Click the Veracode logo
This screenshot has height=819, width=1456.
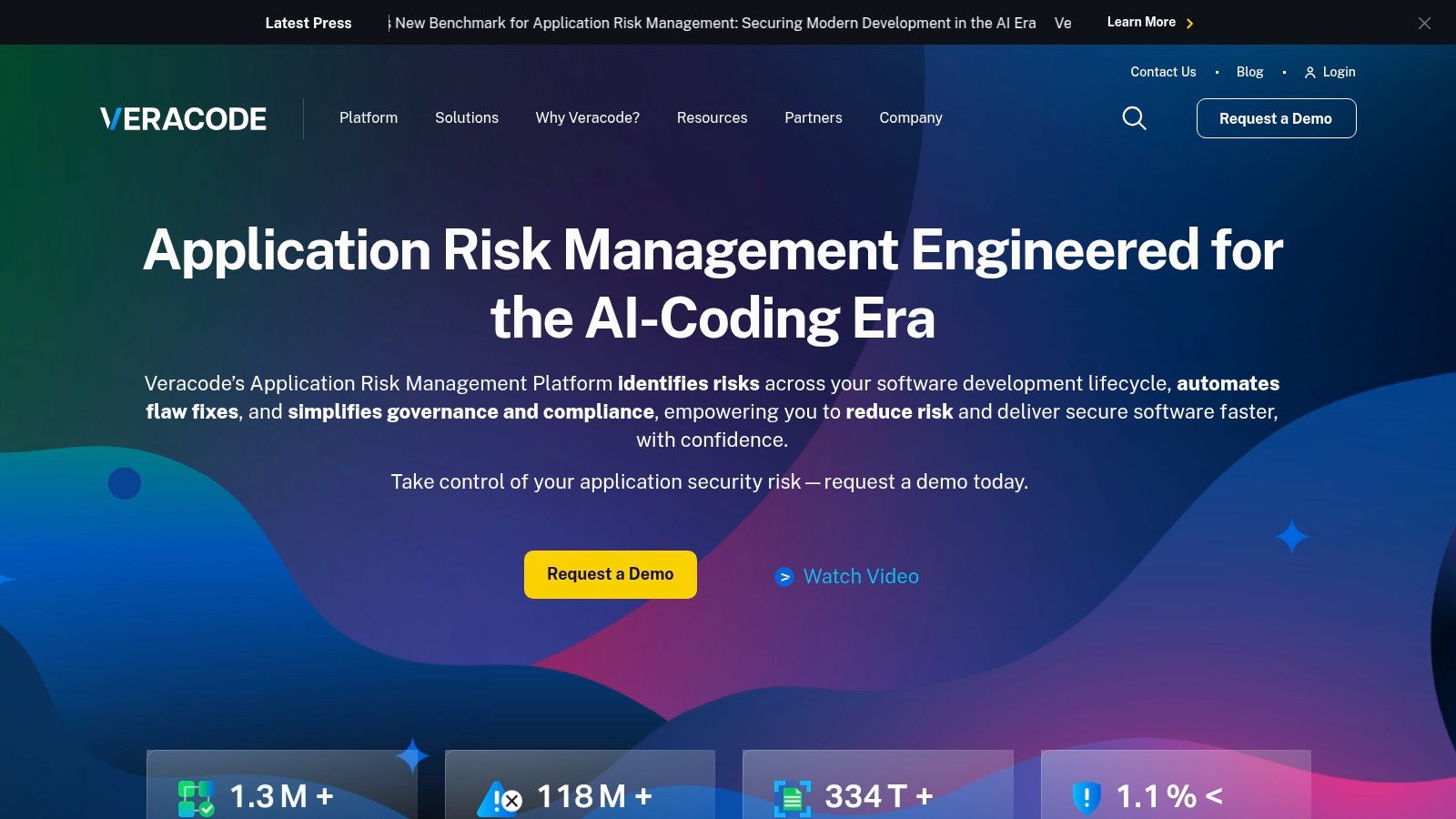click(183, 118)
